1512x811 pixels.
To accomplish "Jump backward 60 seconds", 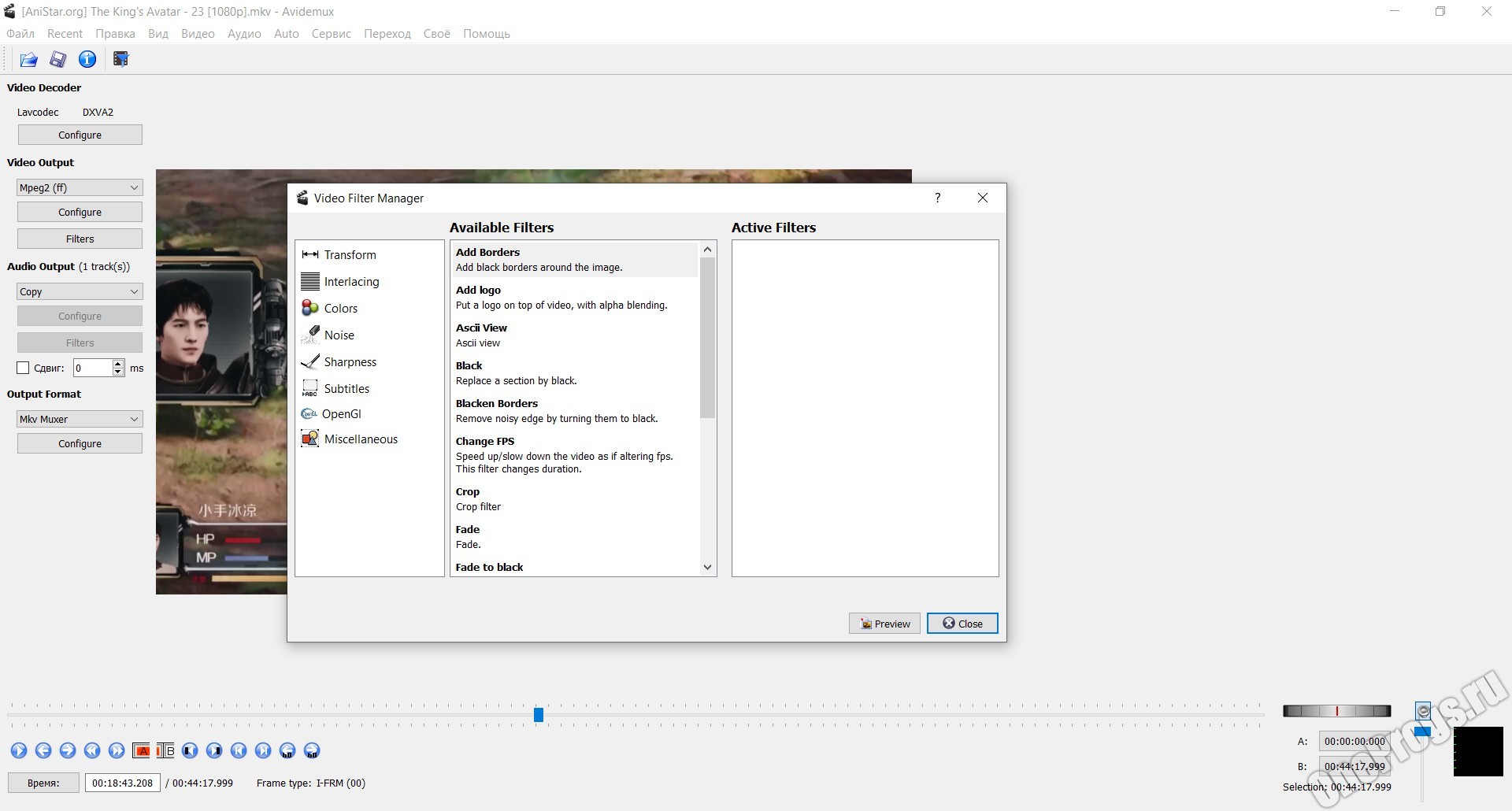I will pos(287,750).
